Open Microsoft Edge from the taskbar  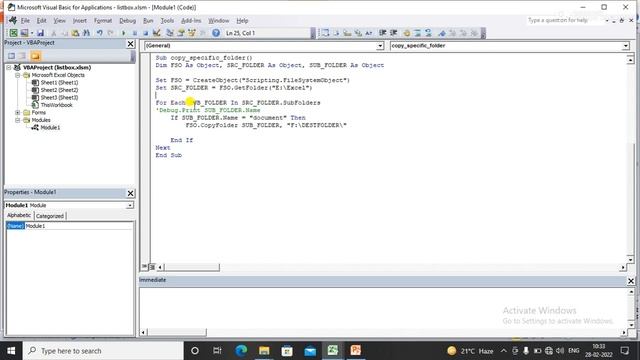tap(241, 351)
